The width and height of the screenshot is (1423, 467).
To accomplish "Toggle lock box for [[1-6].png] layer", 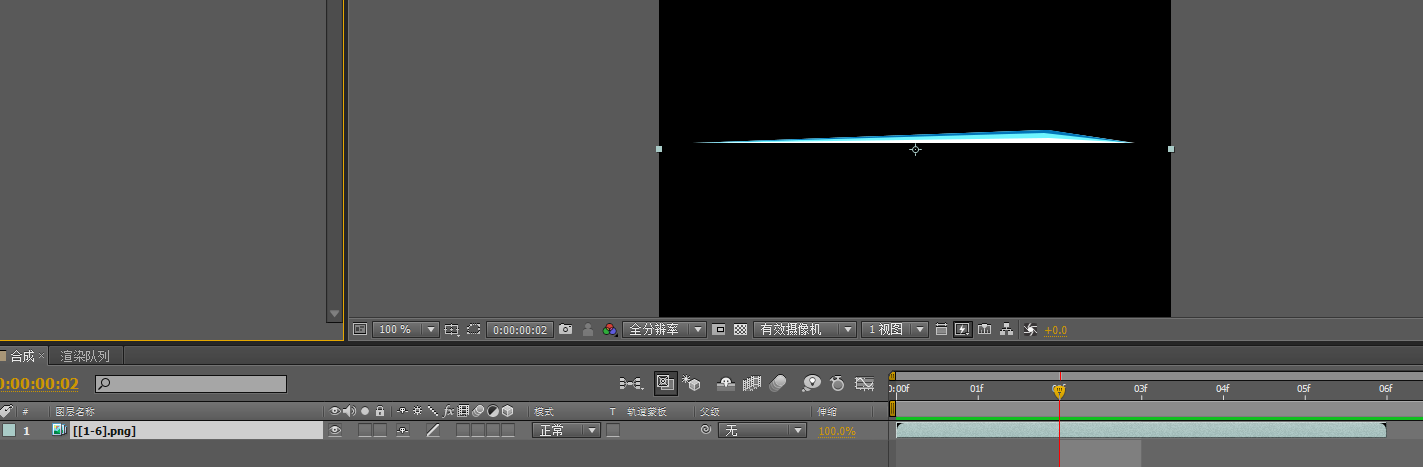I will [380, 430].
